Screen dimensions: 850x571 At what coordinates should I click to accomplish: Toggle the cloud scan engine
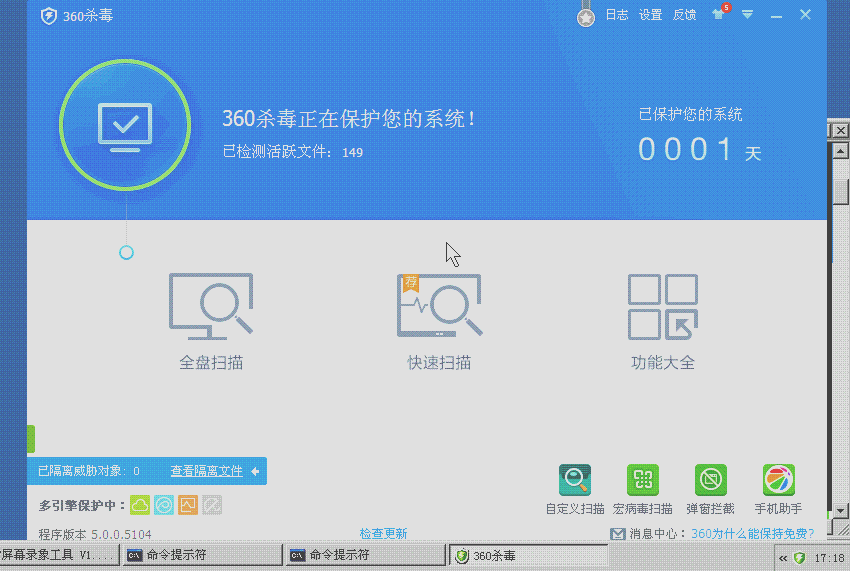pyautogui.click(x=140, y=505)
